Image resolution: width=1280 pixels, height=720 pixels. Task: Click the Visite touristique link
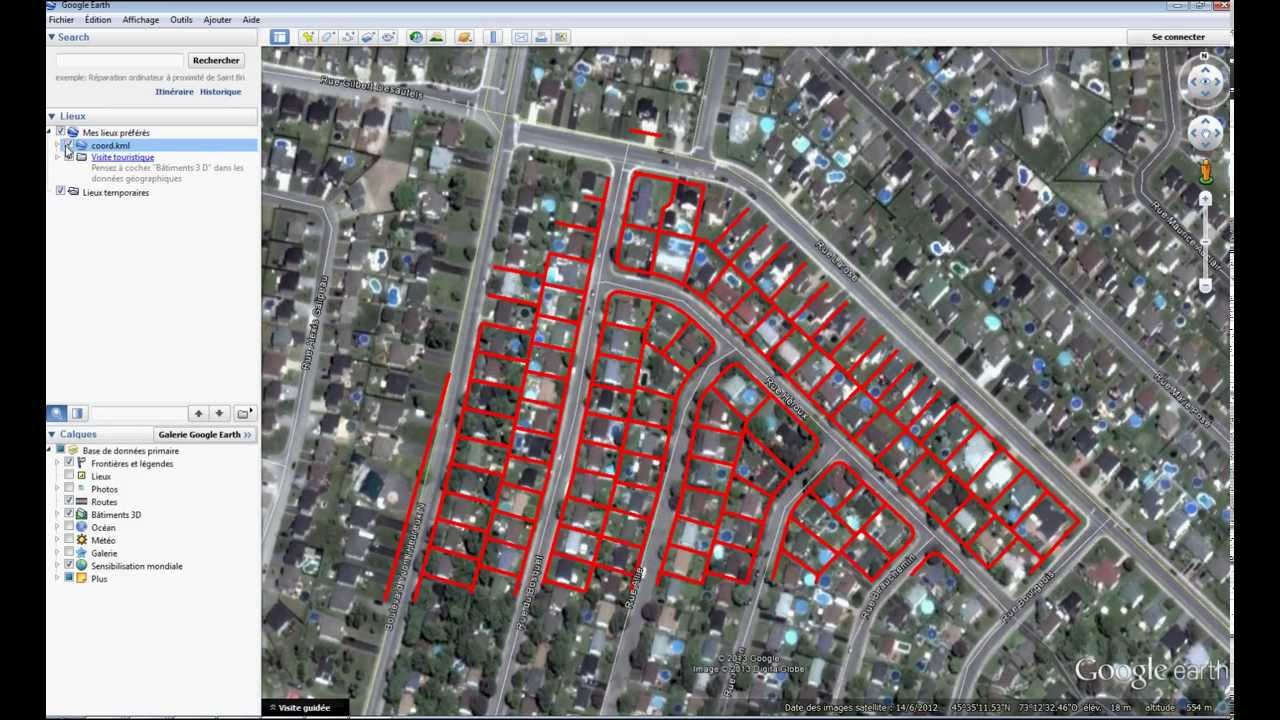(x=122, y=157)
